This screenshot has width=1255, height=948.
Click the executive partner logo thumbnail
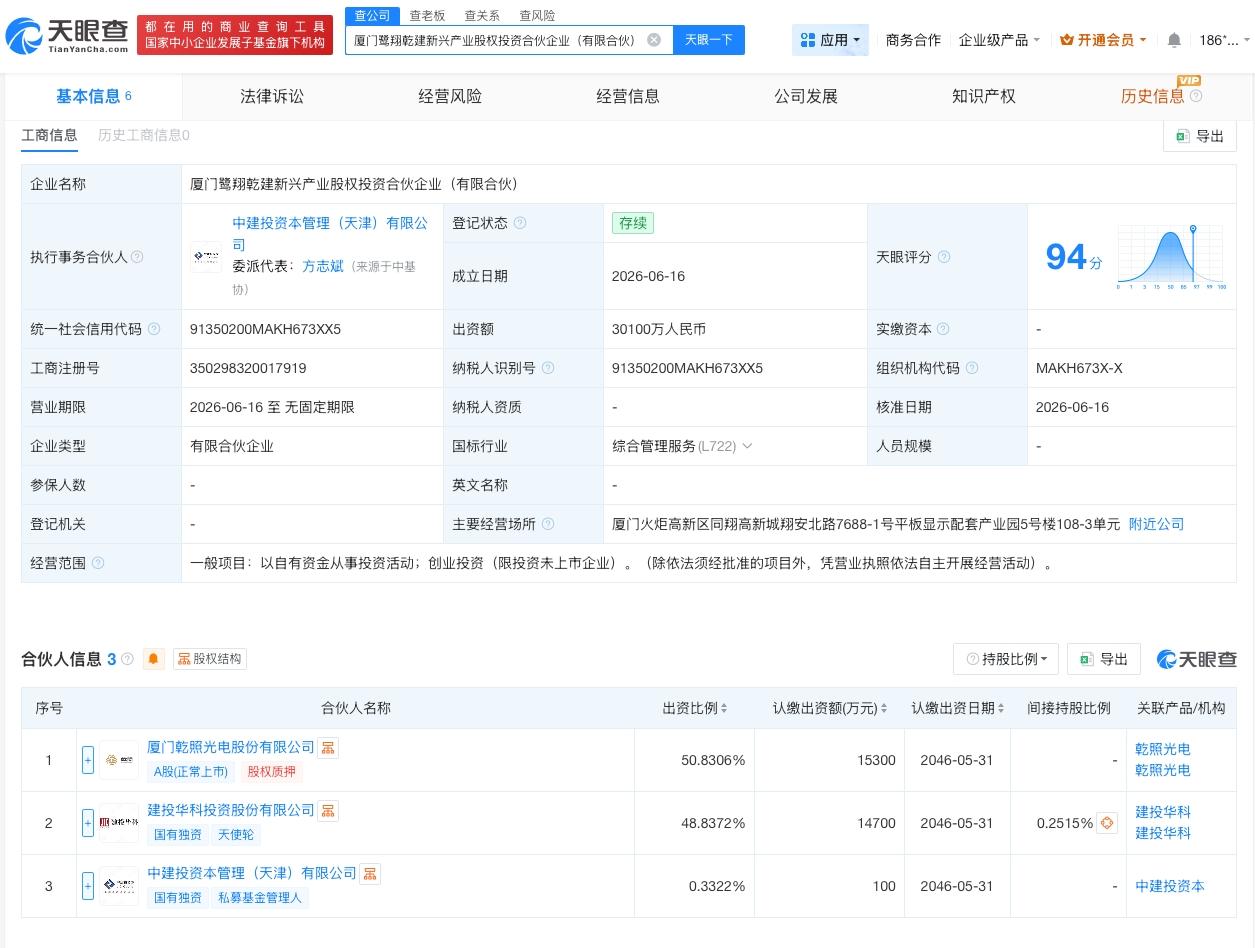tap(206, 257)
